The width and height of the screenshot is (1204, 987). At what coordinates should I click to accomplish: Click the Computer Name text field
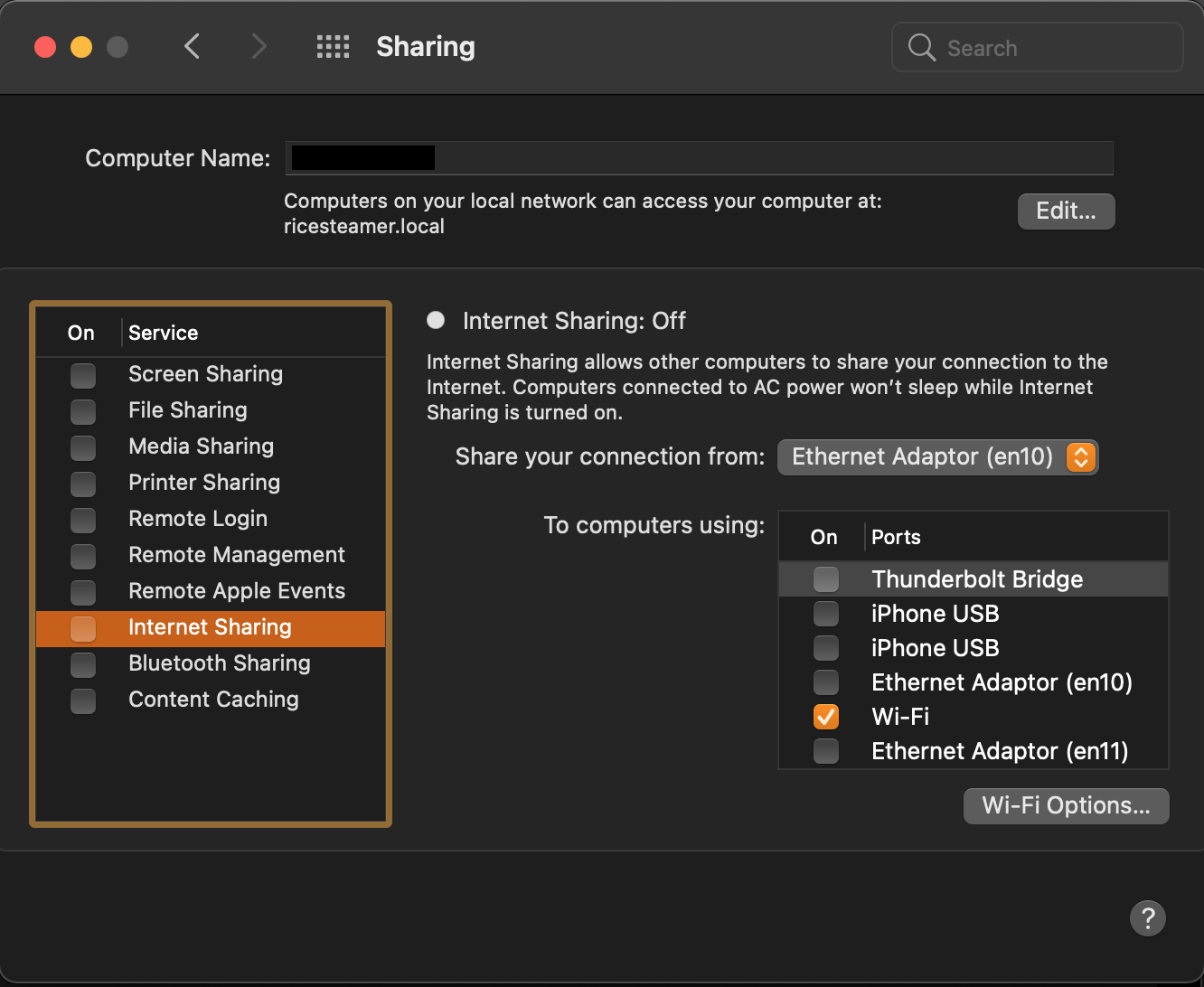coord(768,158)
